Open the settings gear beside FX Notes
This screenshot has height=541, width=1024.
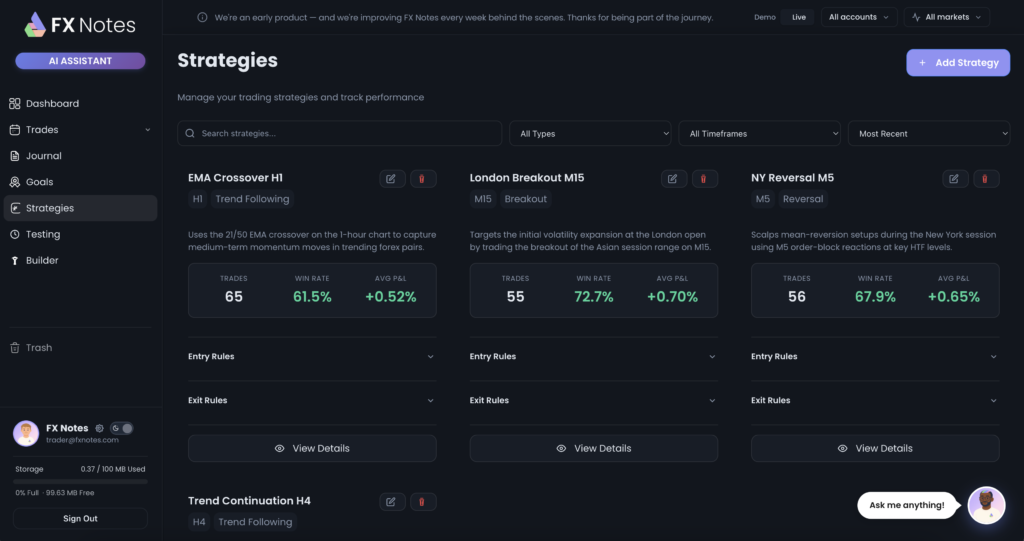pos(99,428)
